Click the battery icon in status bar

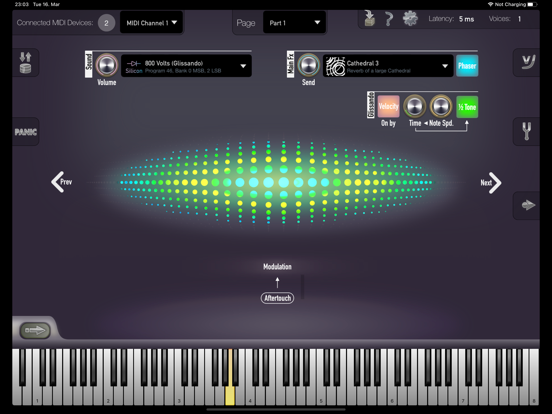532,4
